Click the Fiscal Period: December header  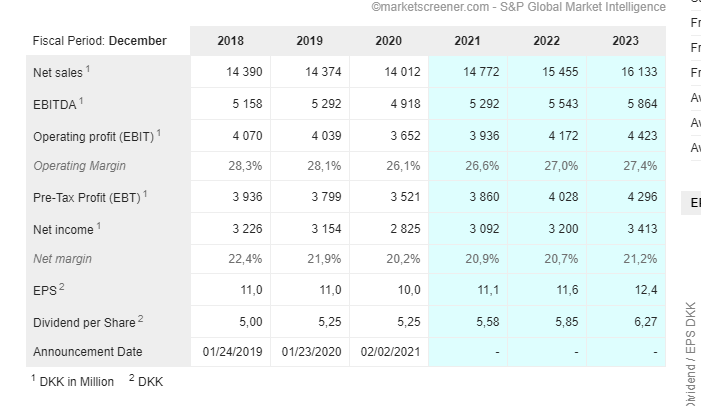coord(99,41)
